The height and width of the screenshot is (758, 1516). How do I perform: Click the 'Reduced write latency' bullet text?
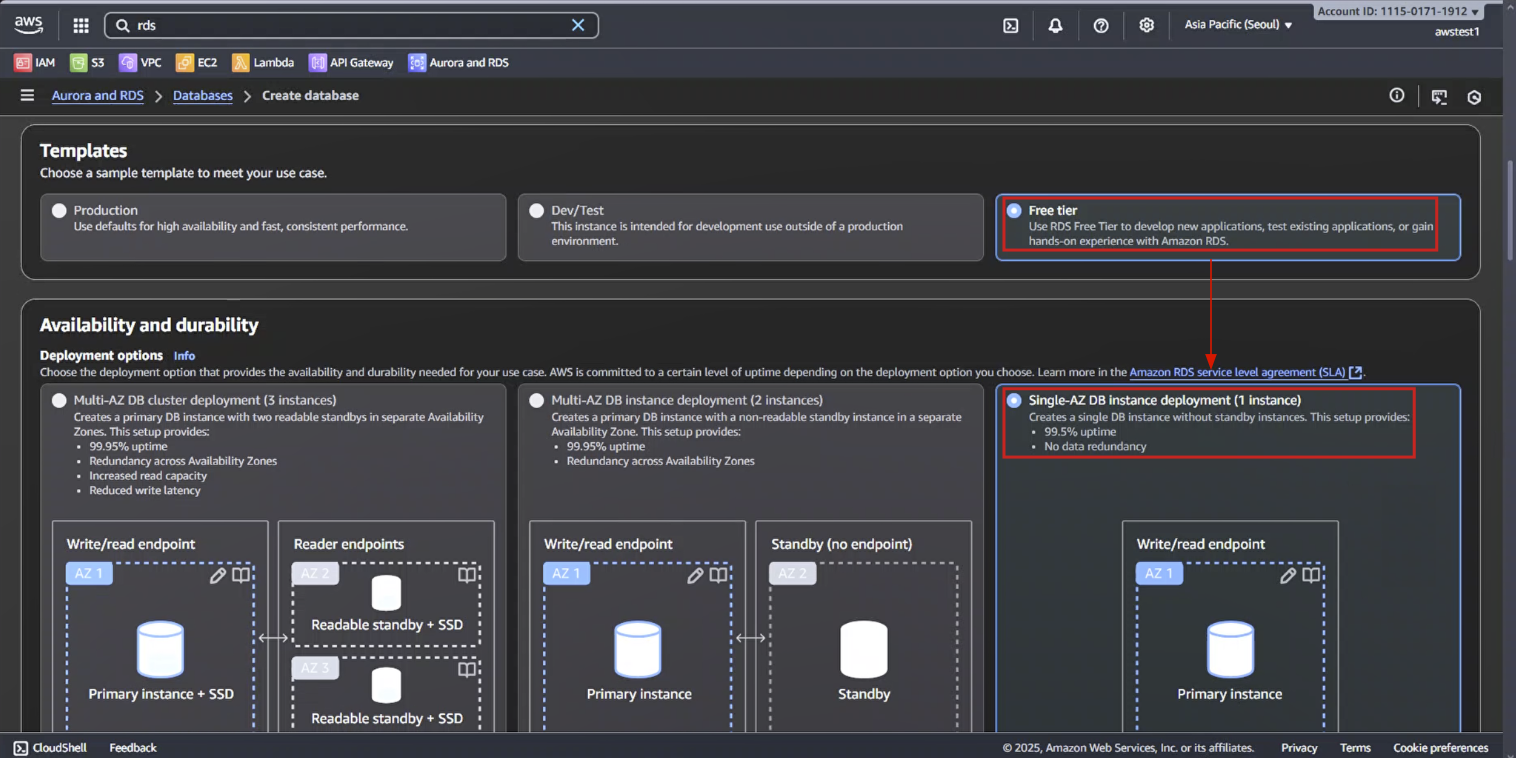pos(145,490)
